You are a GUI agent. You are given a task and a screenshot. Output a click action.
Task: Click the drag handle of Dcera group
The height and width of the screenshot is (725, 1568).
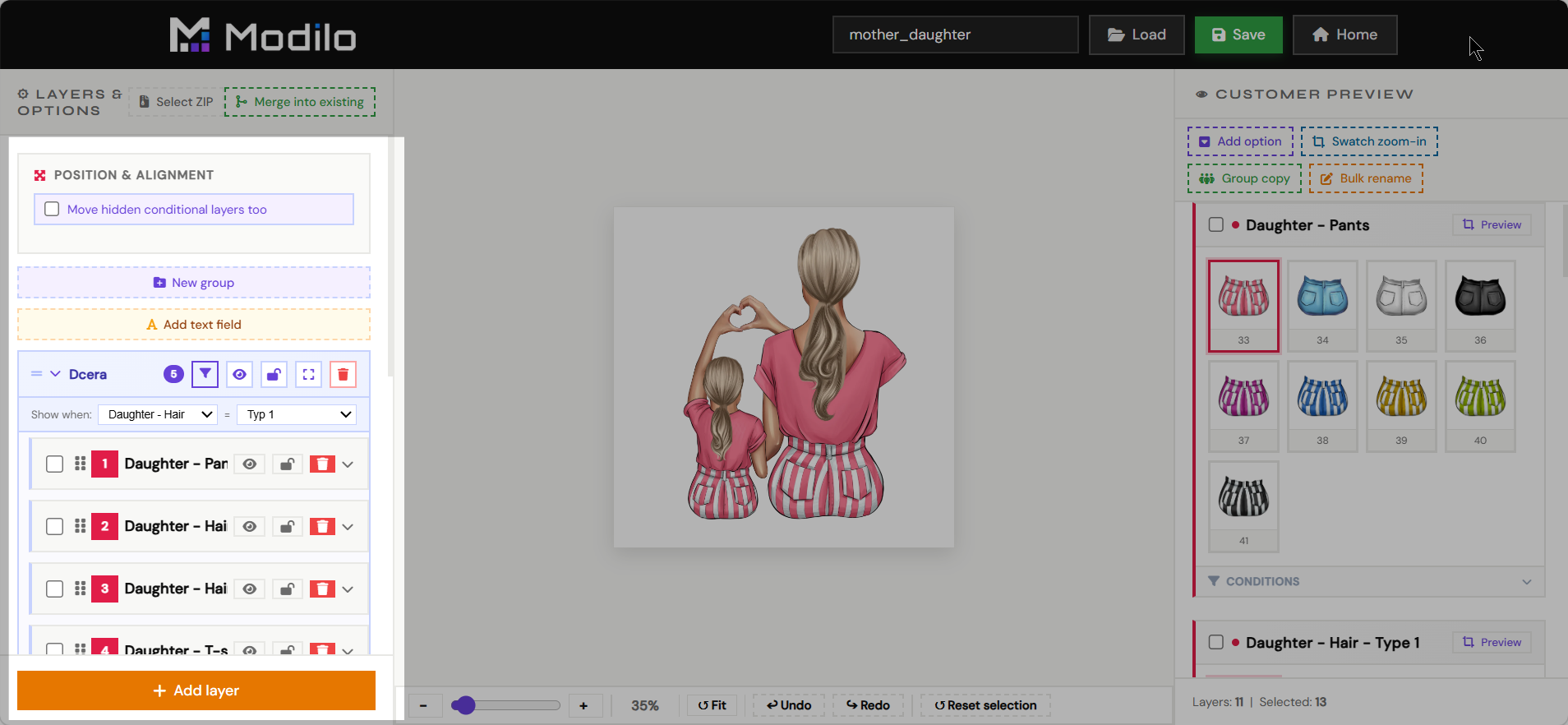36,374
